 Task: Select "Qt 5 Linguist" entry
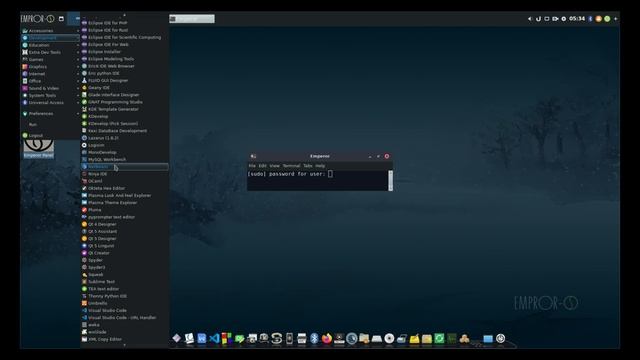pyautogui.click(x=124, y=246)
